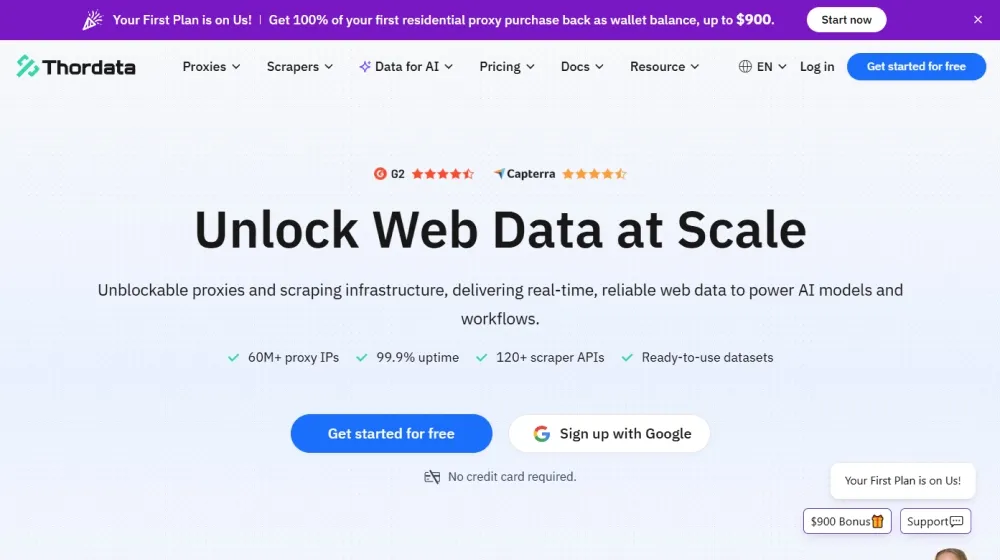The height and width of the screenshot is (560, 1000).
Task: Click the Capterra logo icon
Action: (499, 174)
